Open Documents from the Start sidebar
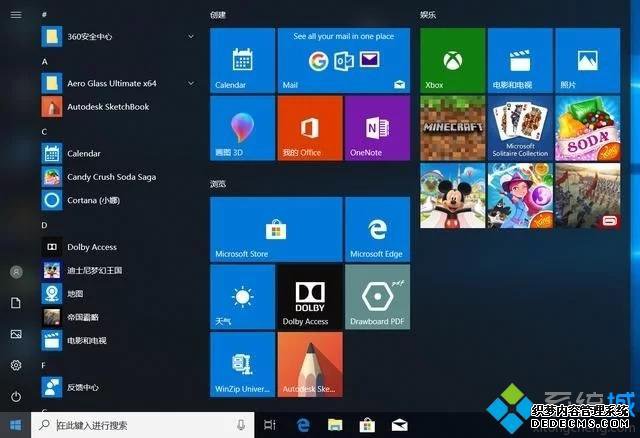 click(16, 303)
